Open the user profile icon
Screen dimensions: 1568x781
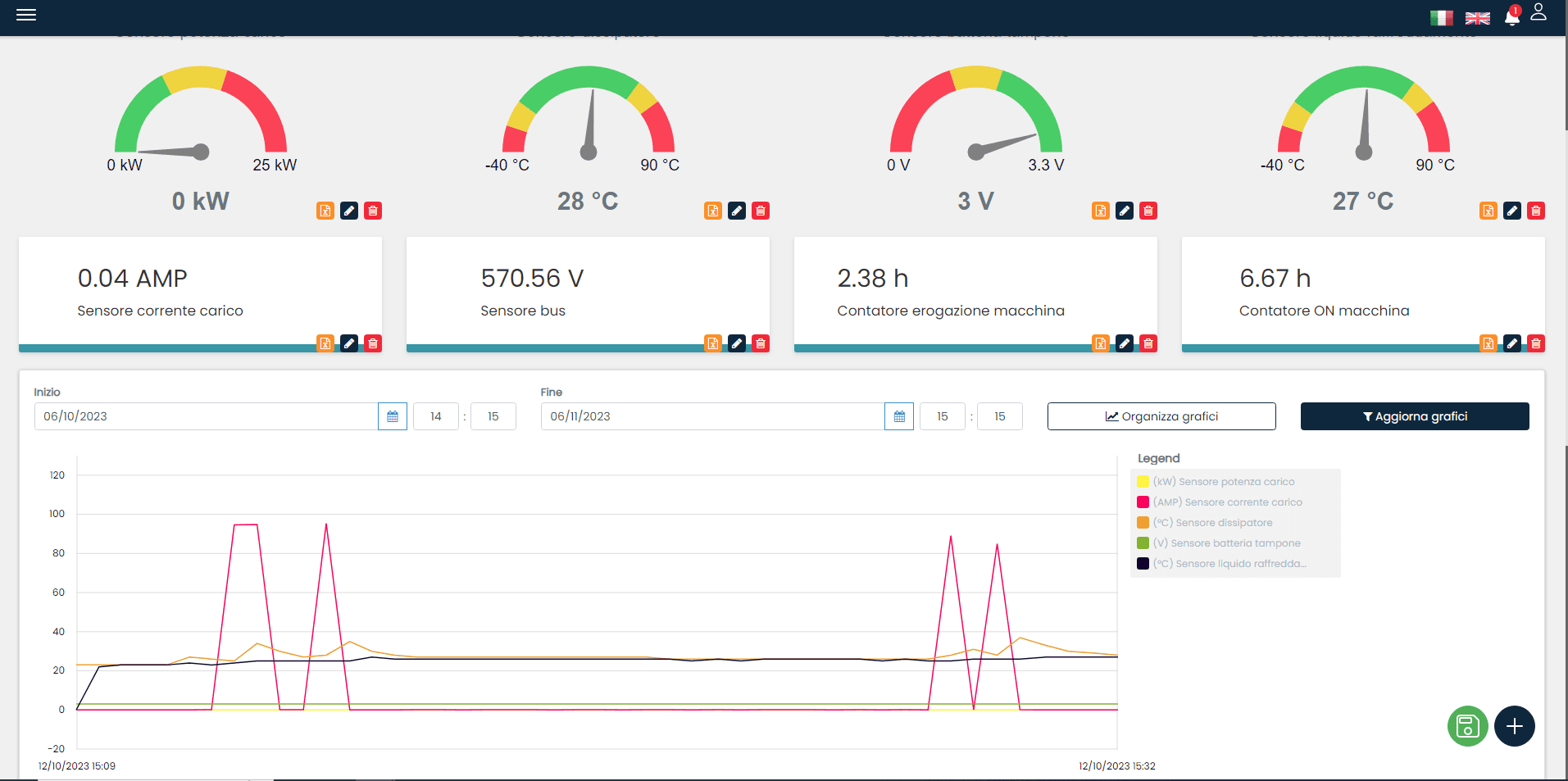click(x=1538, y=12)
